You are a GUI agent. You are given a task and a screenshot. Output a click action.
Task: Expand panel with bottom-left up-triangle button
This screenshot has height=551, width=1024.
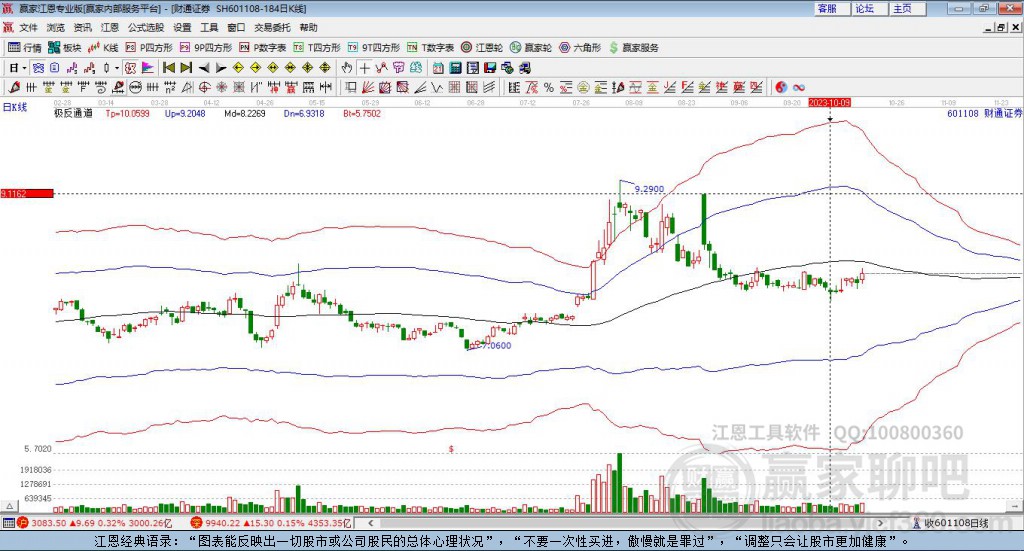click(9, 506)
